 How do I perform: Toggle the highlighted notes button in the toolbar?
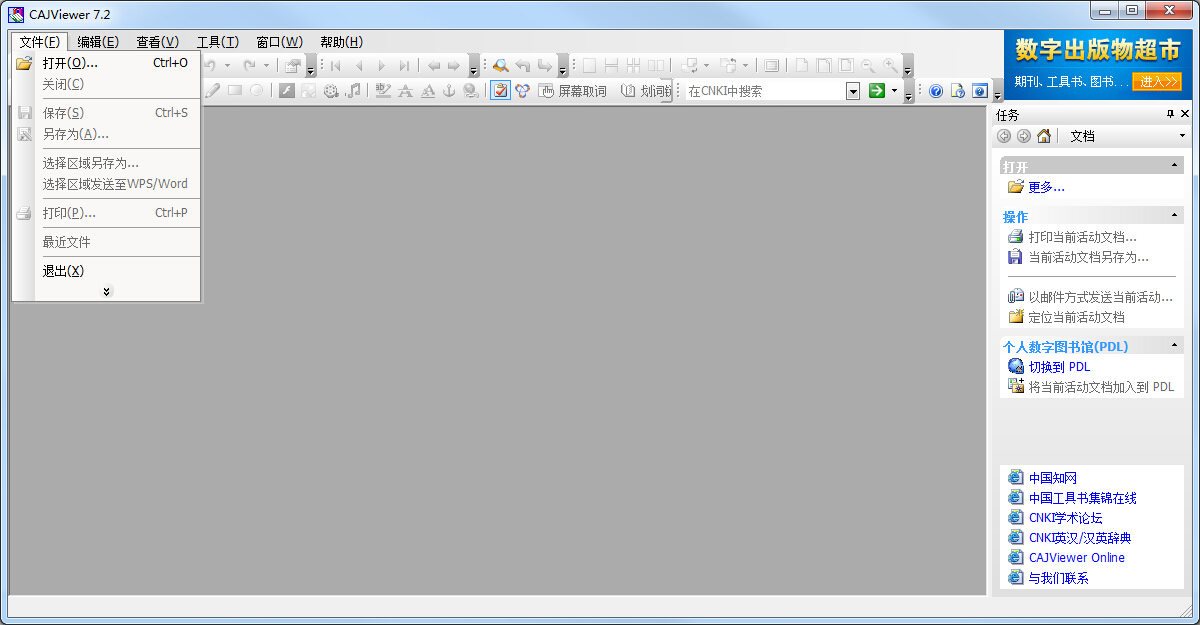500,91
